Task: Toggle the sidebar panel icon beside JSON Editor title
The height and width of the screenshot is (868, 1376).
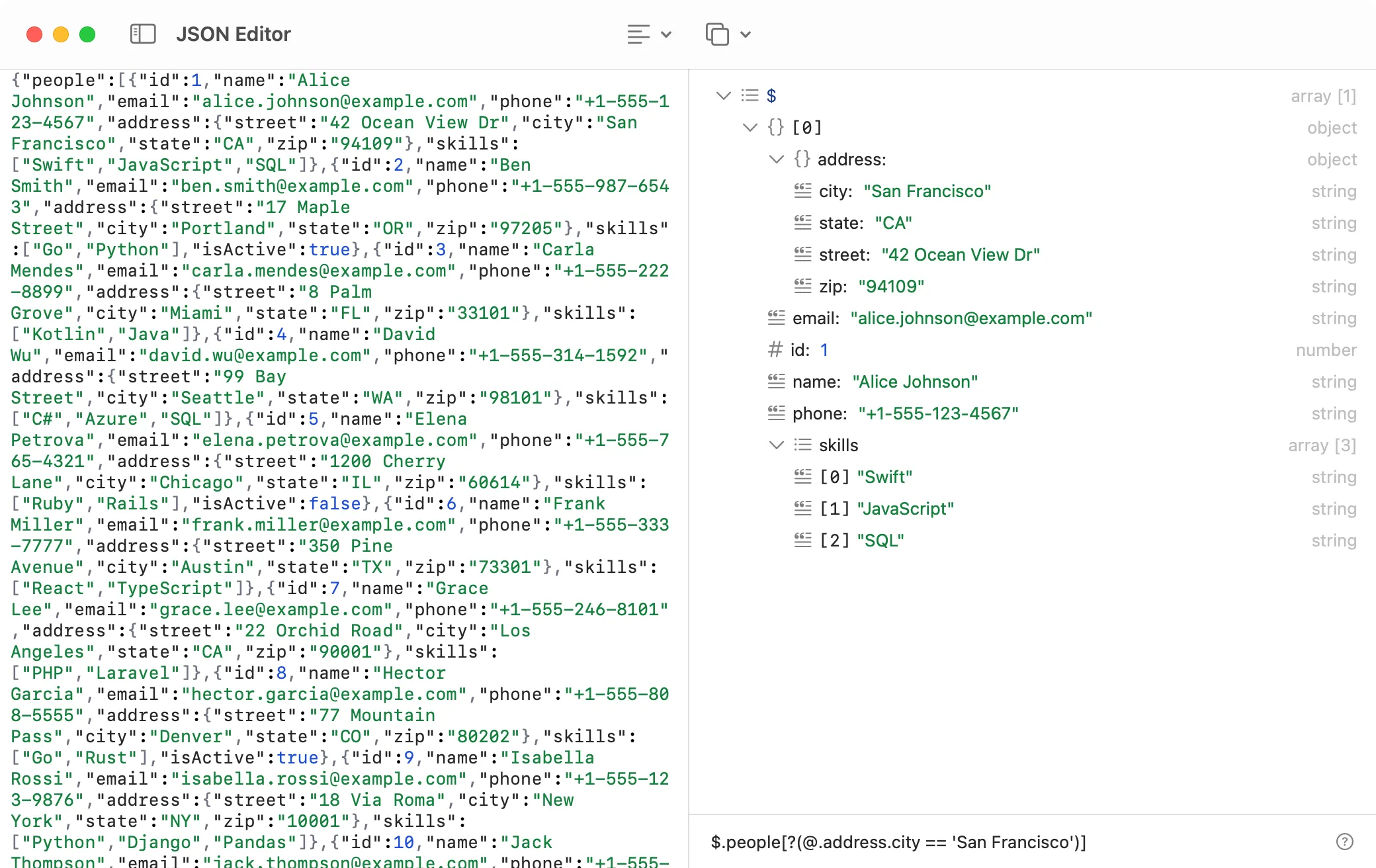Action: tap(142, 34)
